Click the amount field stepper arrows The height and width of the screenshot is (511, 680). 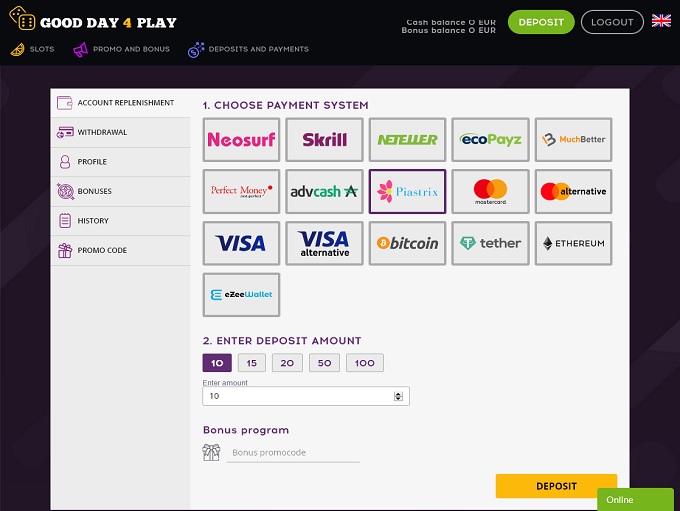point(399,396)
